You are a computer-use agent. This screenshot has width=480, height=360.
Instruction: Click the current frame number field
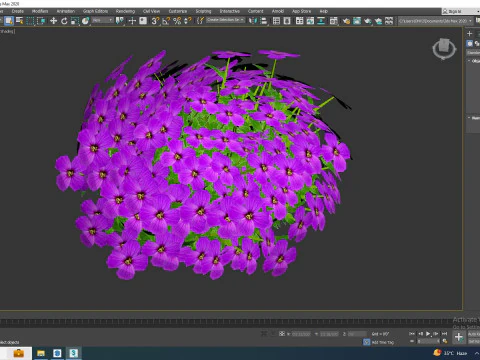click(428, 341)
